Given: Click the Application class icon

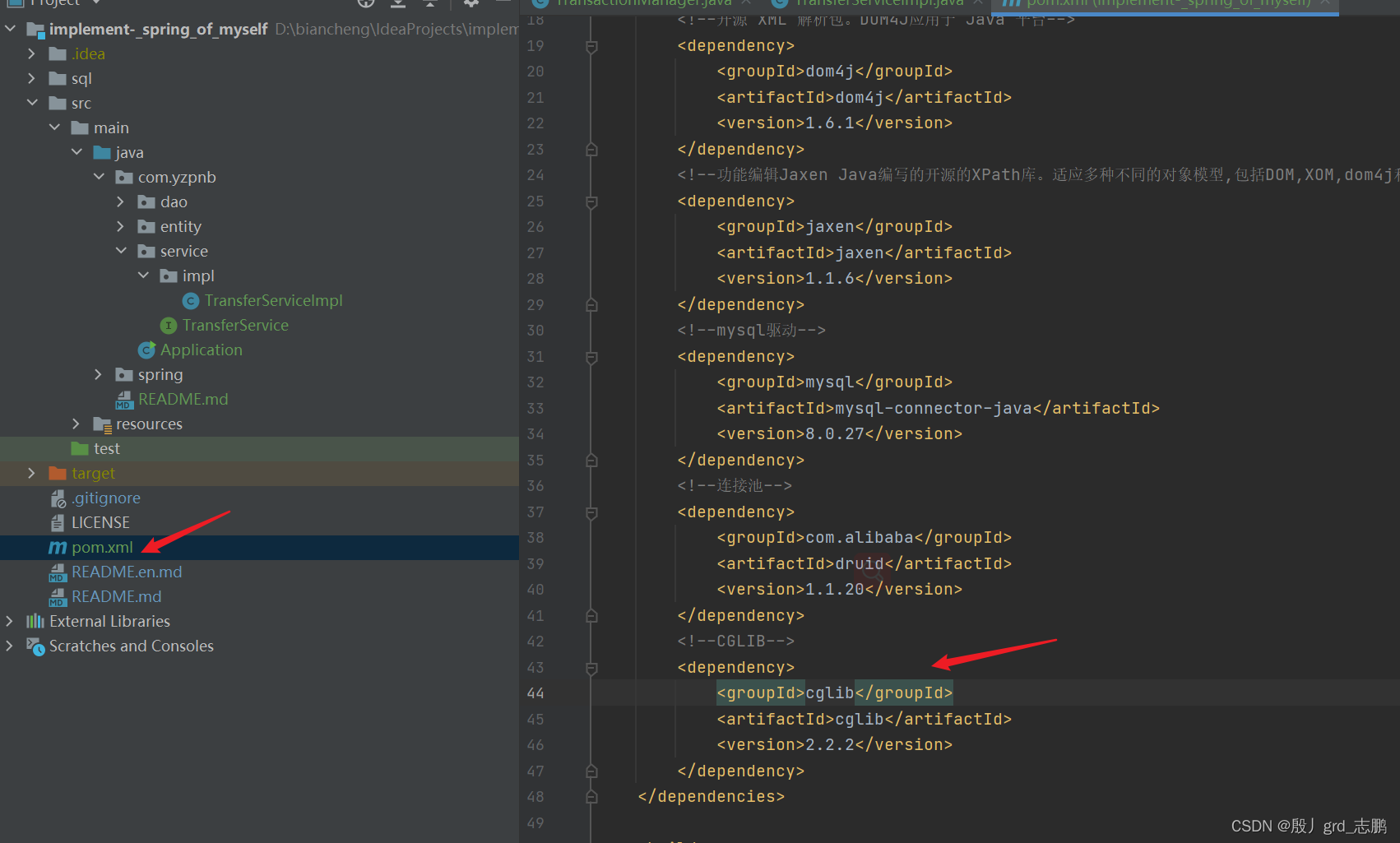Looking at the screenshot, I should pyautogui.click(x=146, y=350).
